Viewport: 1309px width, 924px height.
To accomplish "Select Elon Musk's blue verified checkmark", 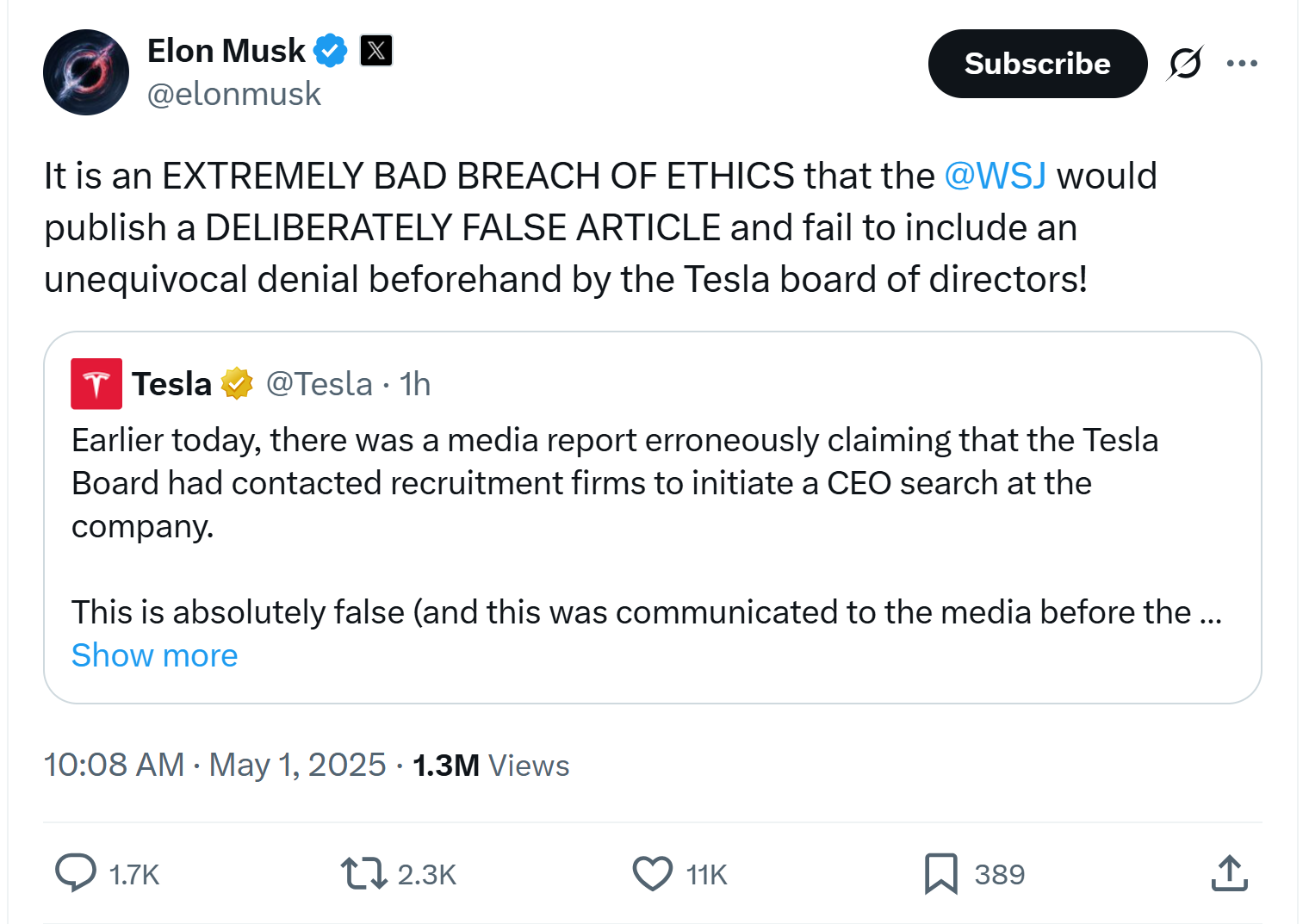I will pos(330,50).
